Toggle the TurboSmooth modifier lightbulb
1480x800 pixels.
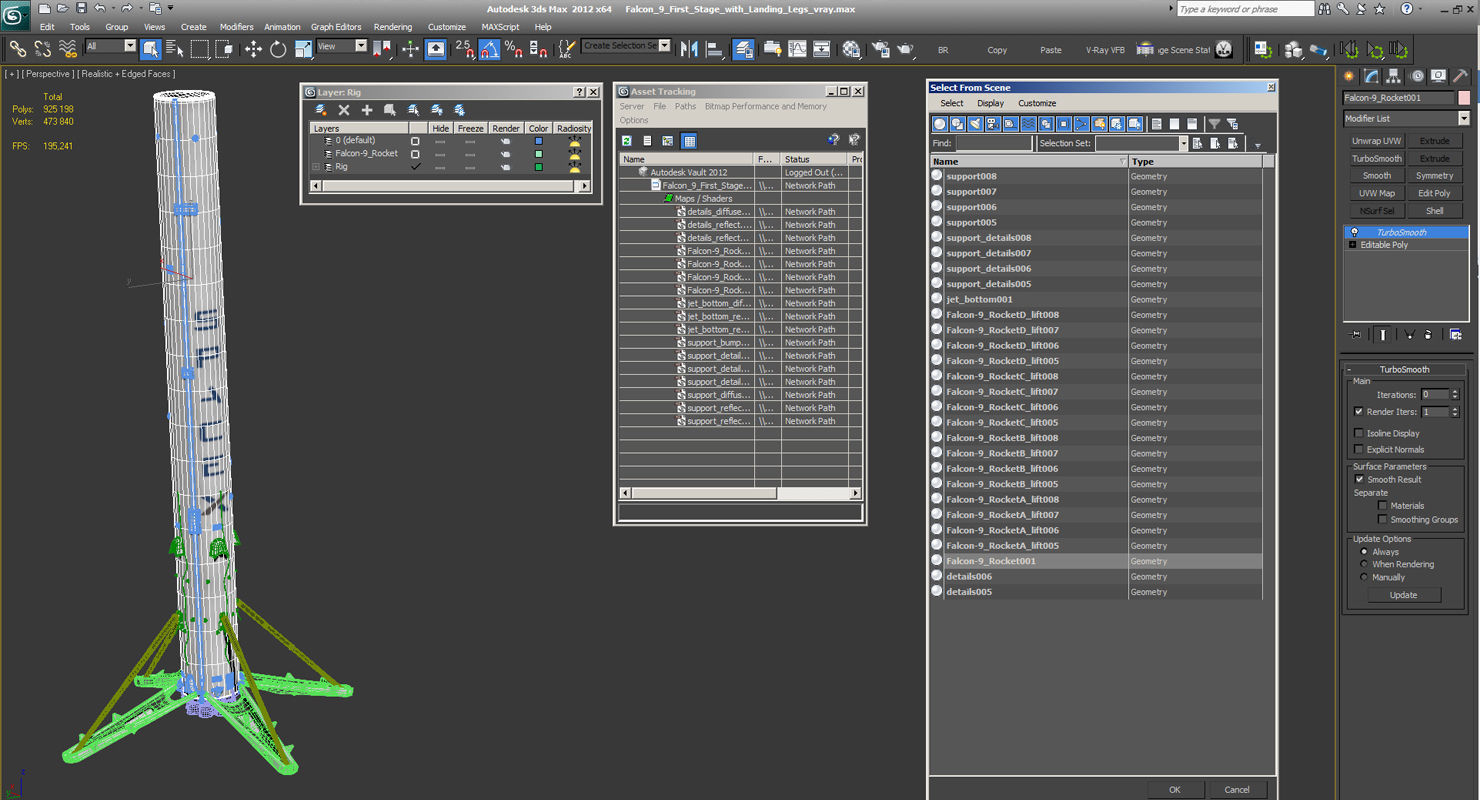[x=1354, y=232]
